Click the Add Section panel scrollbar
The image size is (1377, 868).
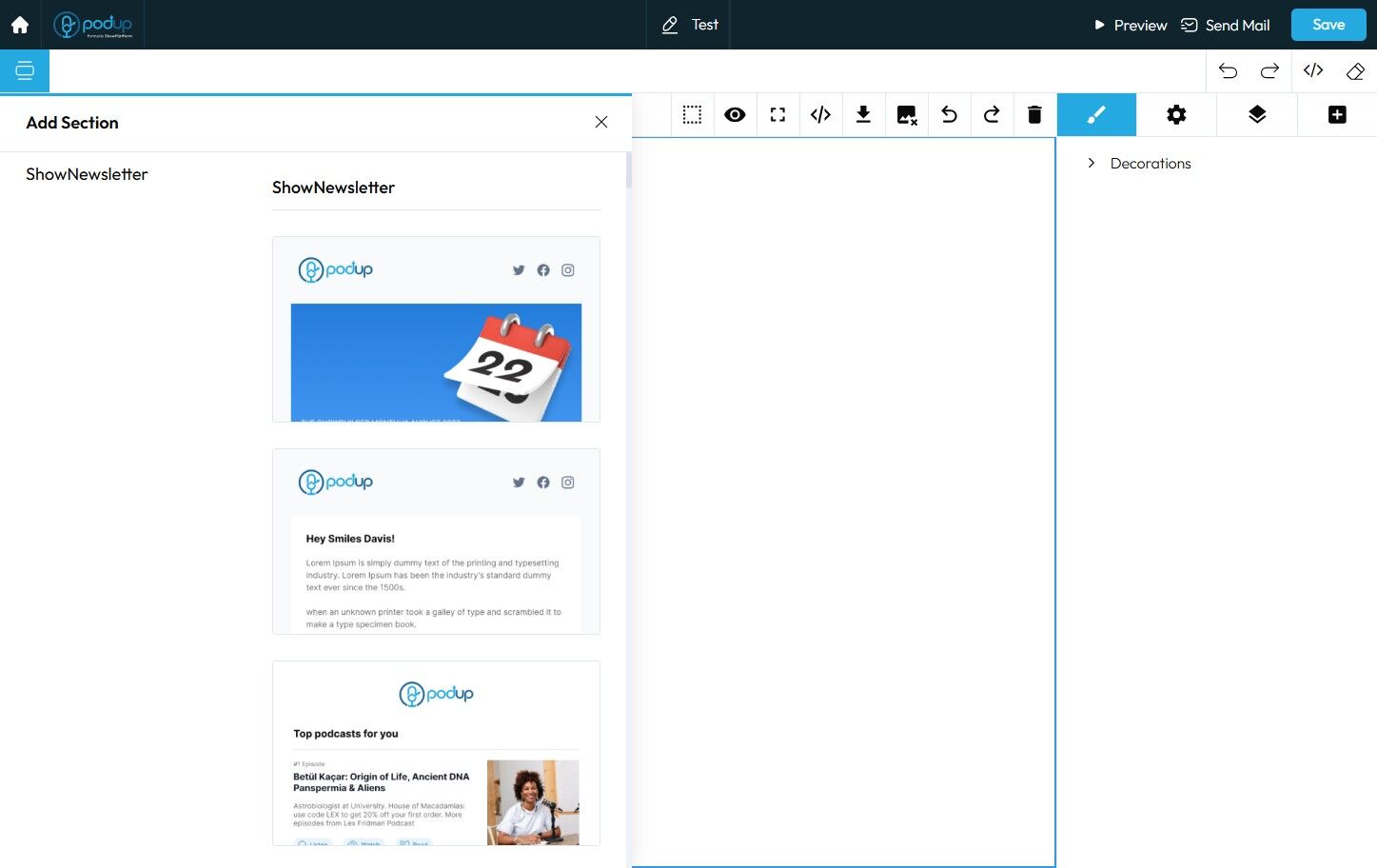tap(628, 171)
